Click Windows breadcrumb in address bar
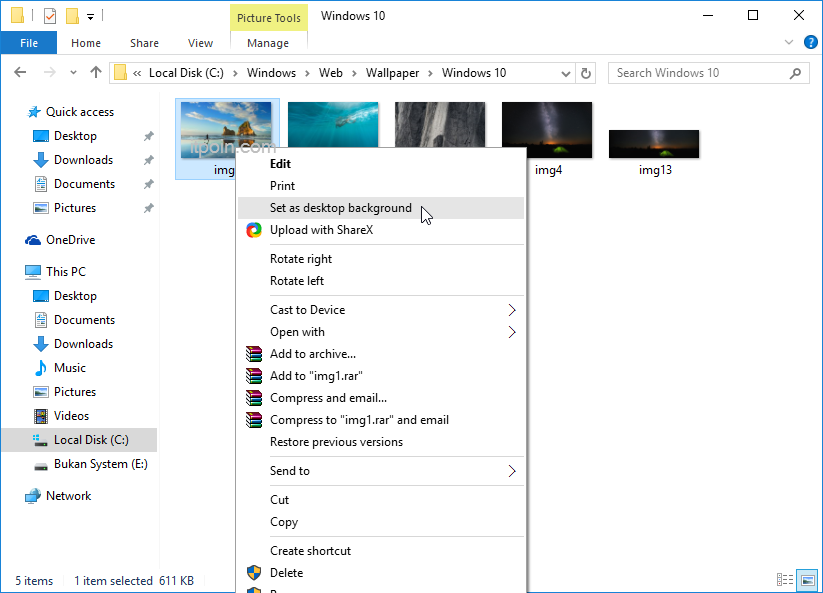Viewport: 823px width, 593px height. 271,73
